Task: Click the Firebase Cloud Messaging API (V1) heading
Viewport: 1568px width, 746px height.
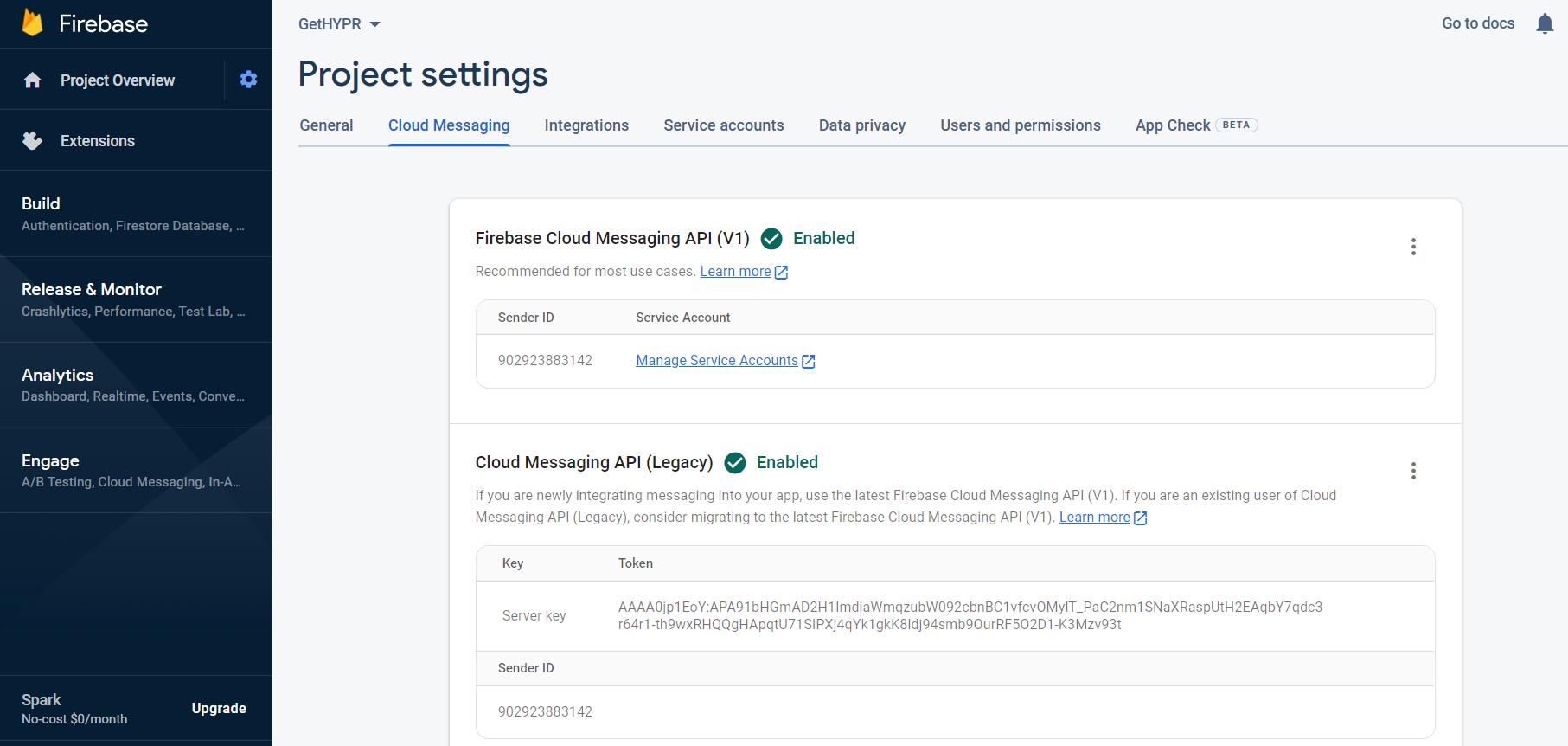Action: tap(612, 239)
